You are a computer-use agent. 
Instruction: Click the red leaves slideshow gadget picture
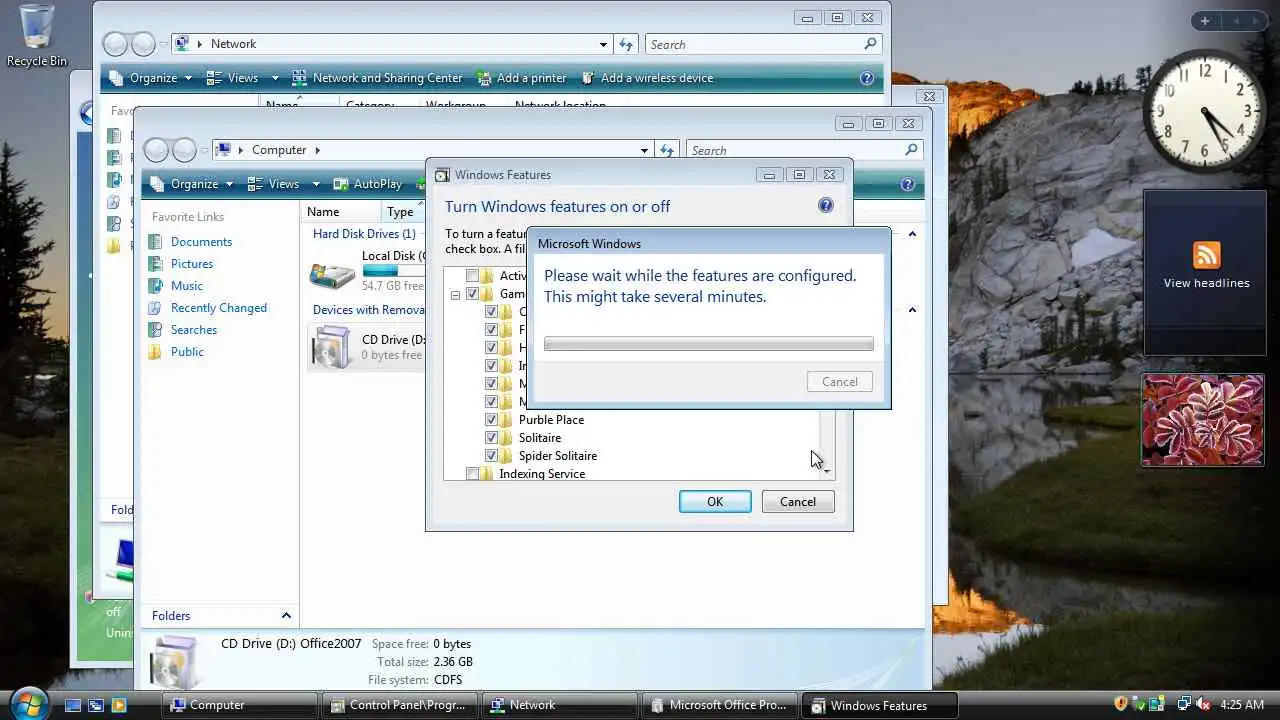(x=1203, y=420)
